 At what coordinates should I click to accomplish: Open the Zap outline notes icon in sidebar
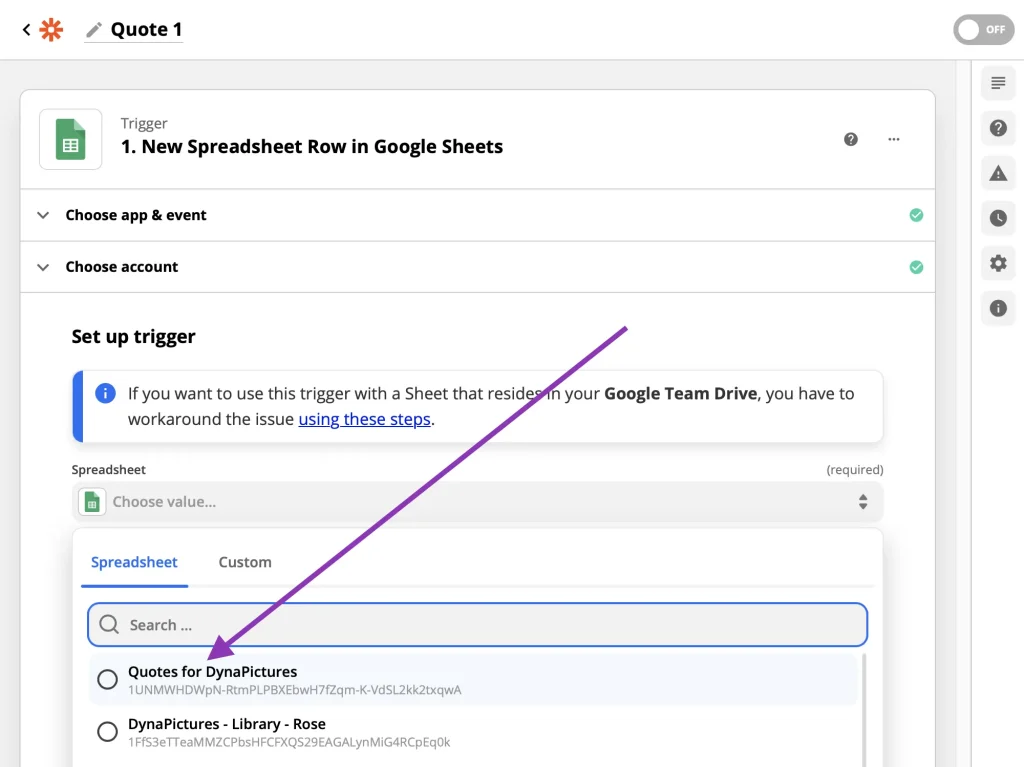click(x=998, y=83)
